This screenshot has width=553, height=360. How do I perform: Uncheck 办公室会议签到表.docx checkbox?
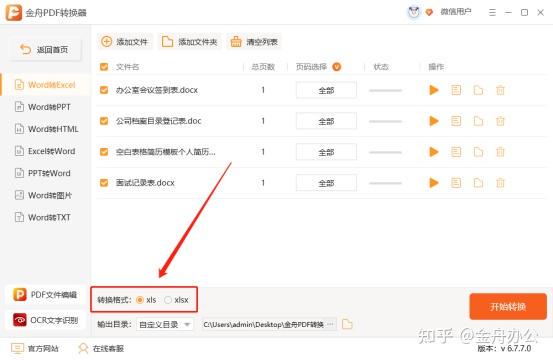(104, 90)
